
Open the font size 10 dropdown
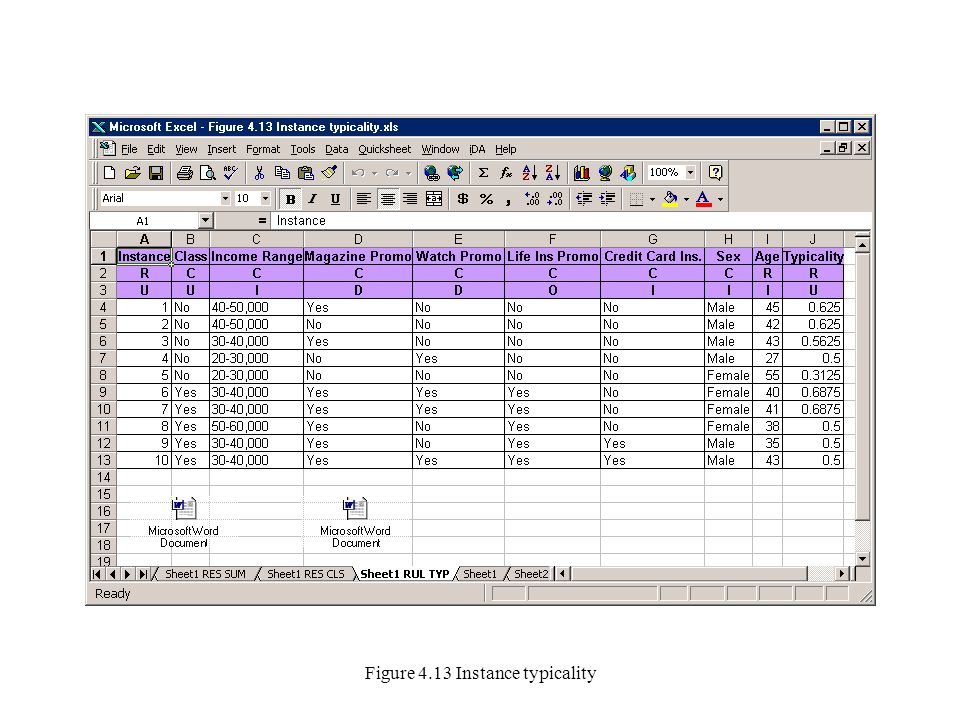[265, 199]
